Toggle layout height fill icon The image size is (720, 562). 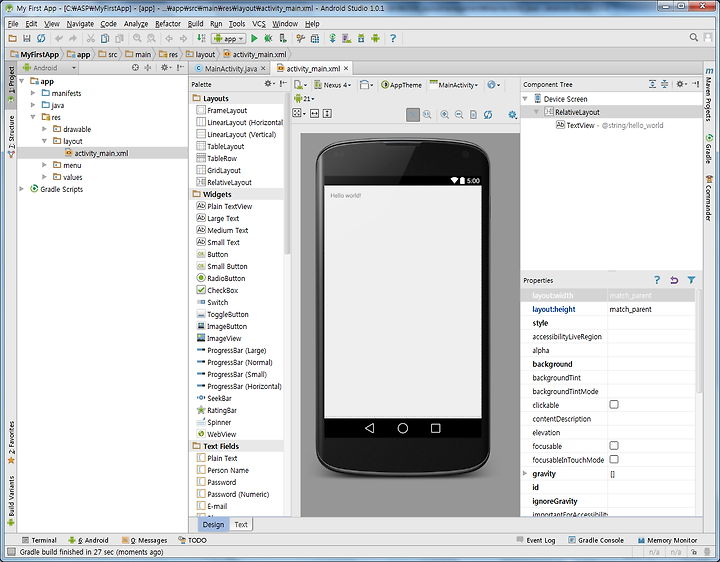click(x=327, y=113)
